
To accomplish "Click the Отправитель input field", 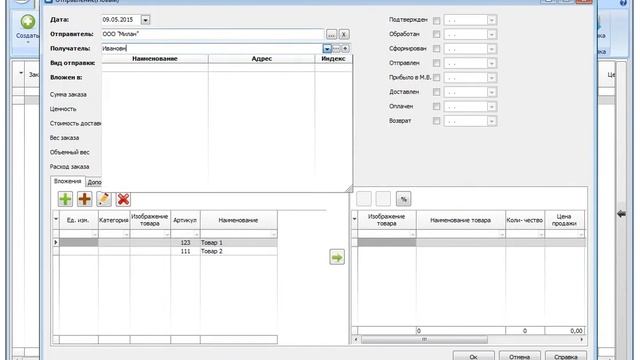I will click(213, 34).
